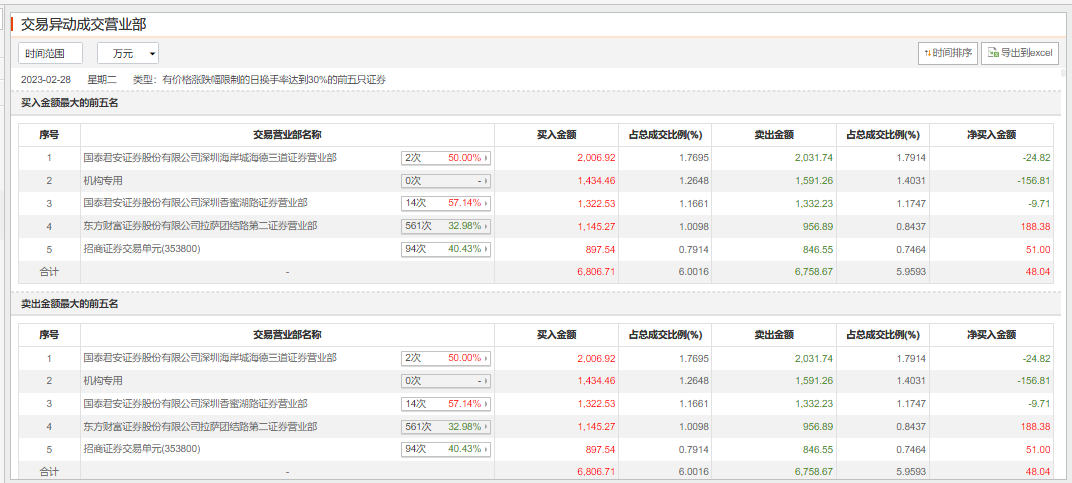The height and width of the screenshot is (483, 1072).
Task: Select 0.7464 ratio in 卖出金额最大的前五名 table
Action: point(911,449)
